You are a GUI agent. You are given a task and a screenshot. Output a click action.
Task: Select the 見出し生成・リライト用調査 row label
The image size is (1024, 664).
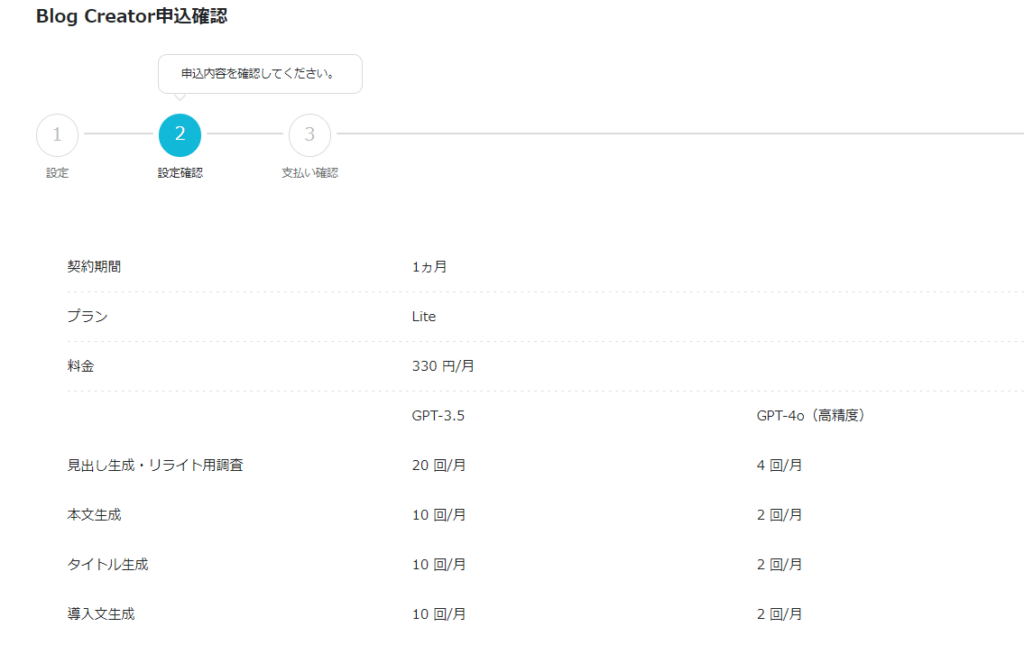click(155, 465)
